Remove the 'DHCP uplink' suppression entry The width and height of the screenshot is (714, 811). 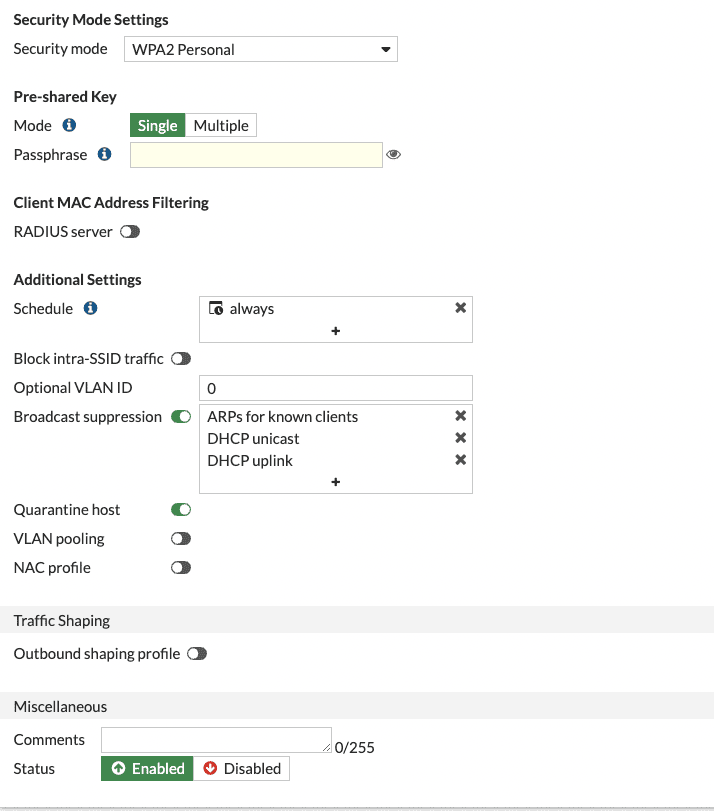pos(460,460)
